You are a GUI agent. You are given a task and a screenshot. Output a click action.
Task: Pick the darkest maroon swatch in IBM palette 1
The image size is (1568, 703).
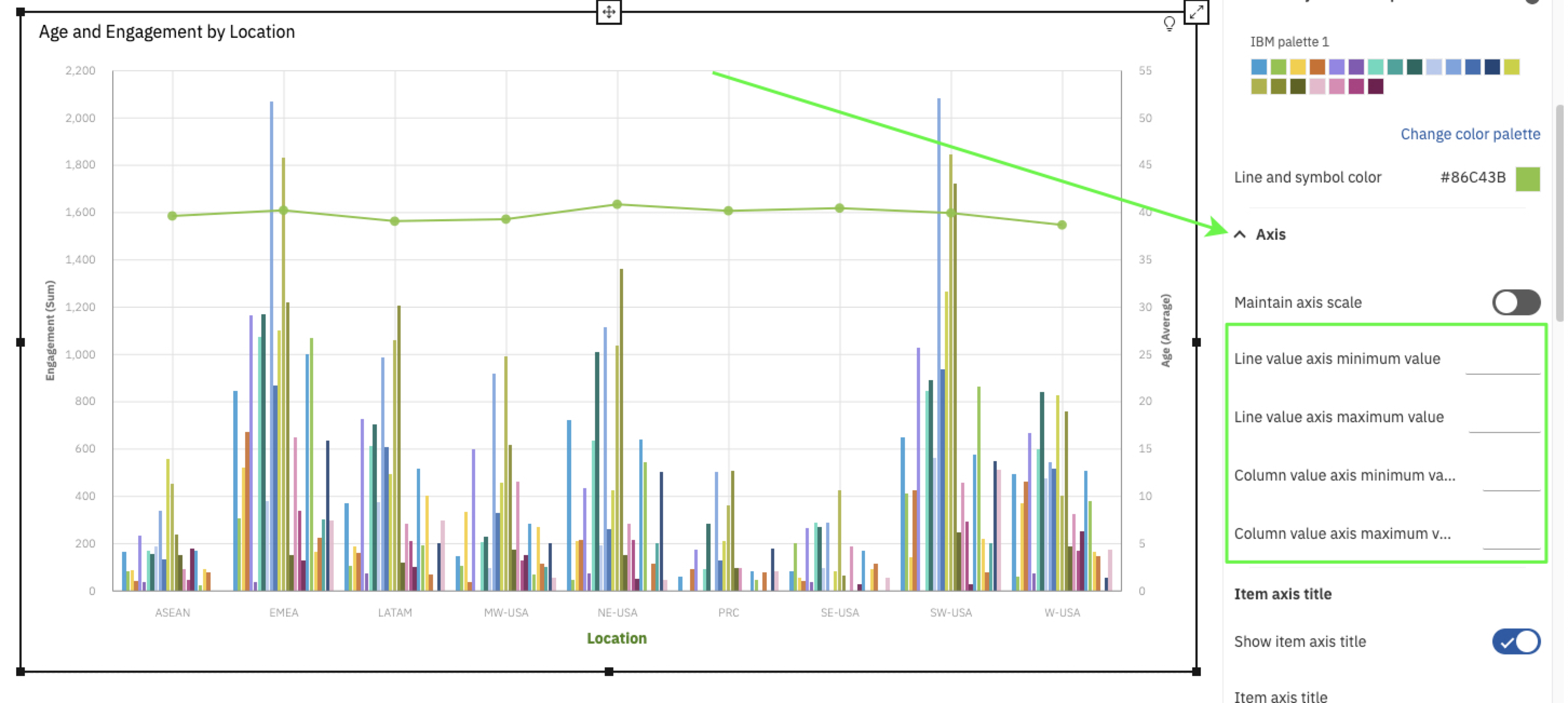[1376, 86]
